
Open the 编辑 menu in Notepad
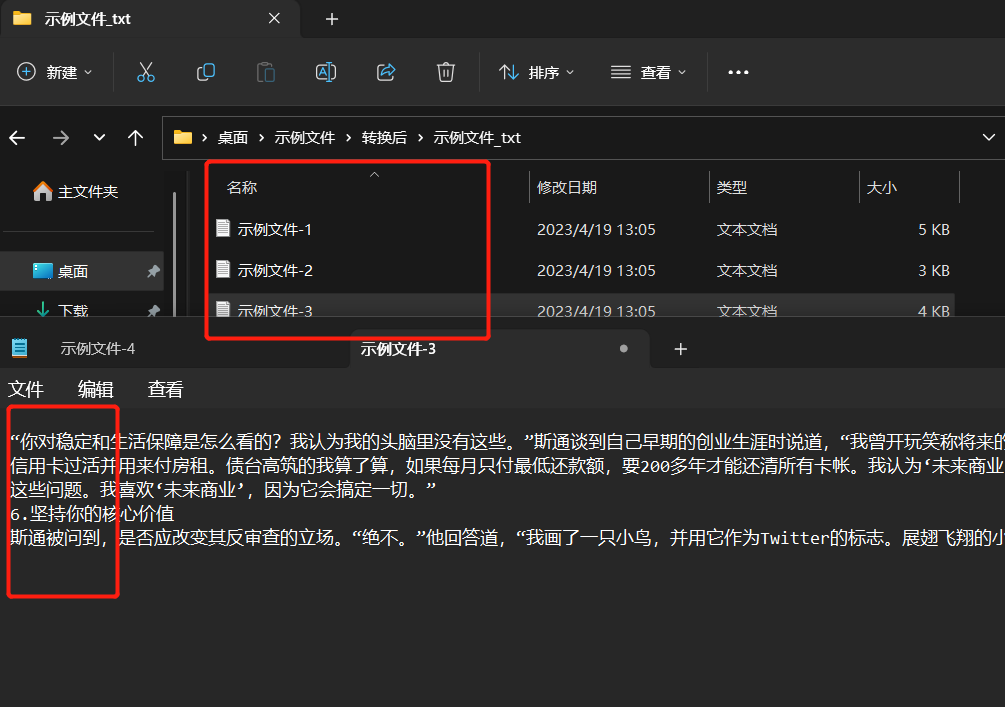(x=95, y=389)
